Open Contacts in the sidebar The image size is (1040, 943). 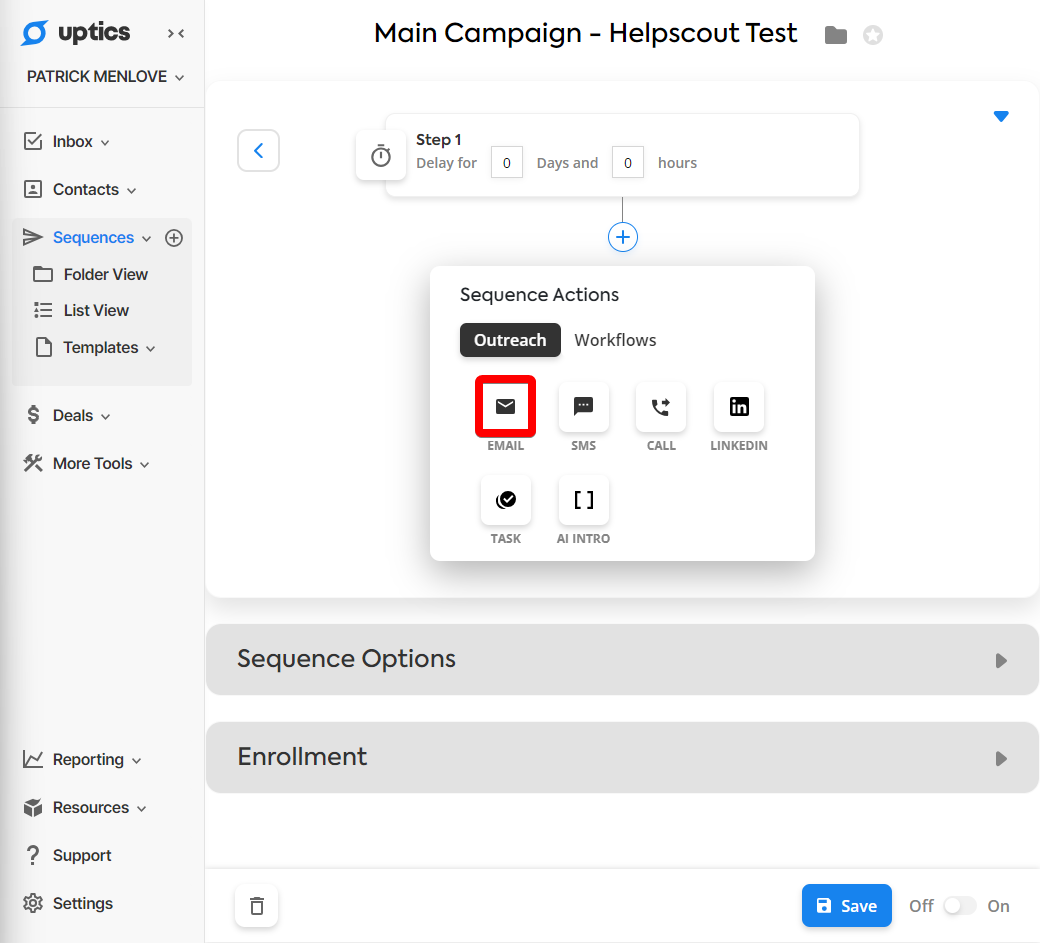coord(80,190)
